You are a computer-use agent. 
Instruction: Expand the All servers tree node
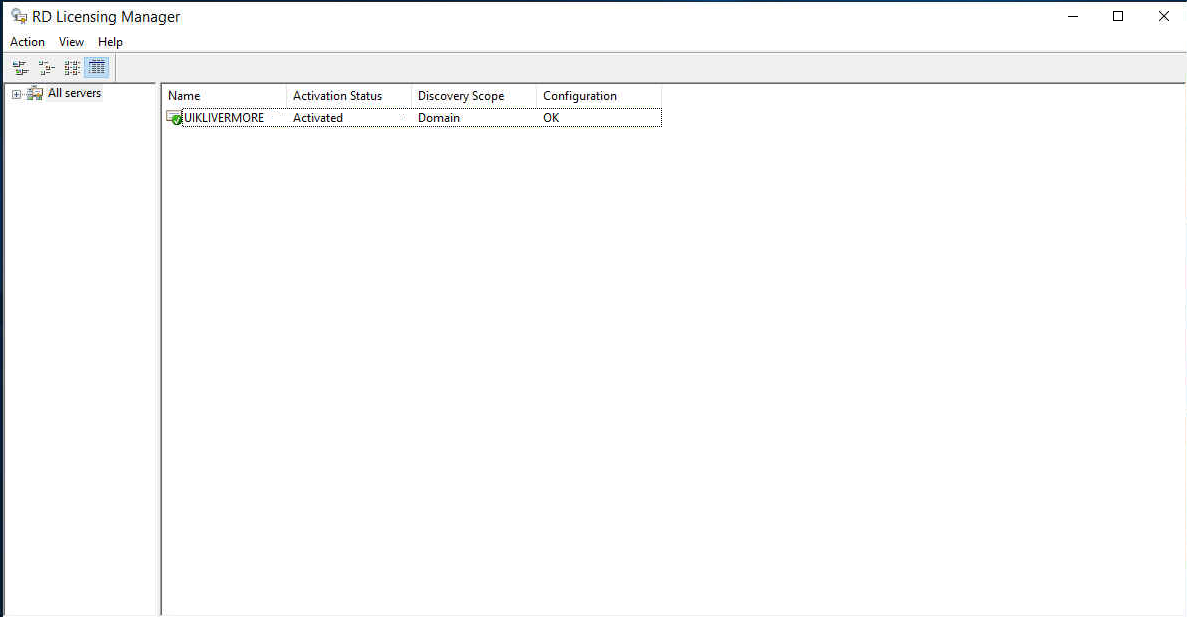pyautogui.click(x=16, y=94)
